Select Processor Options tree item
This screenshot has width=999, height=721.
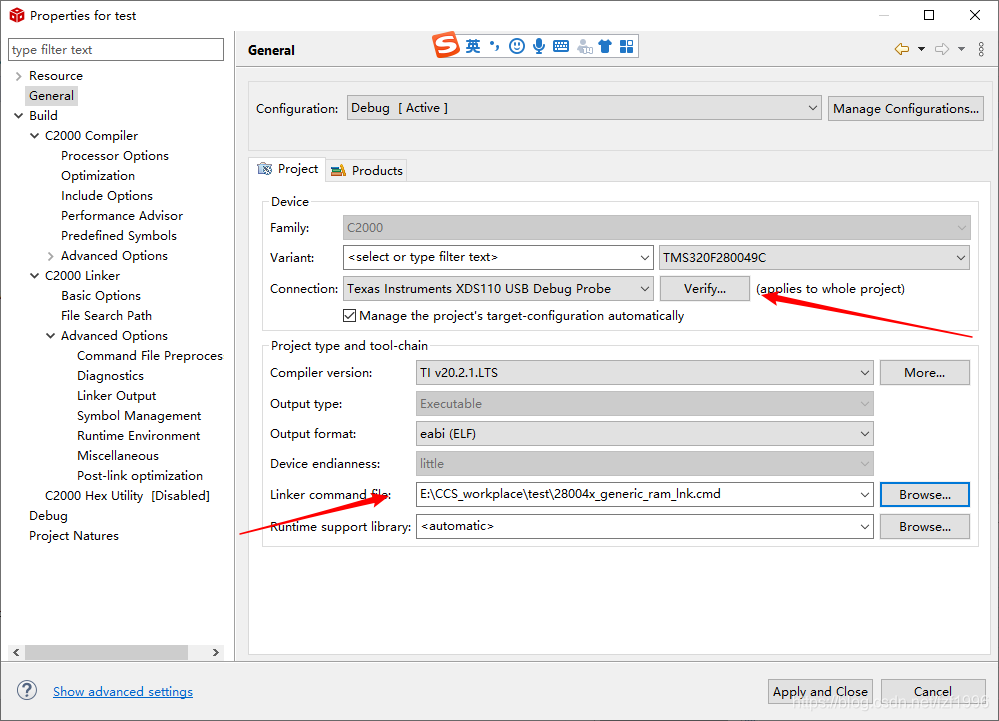115,156
